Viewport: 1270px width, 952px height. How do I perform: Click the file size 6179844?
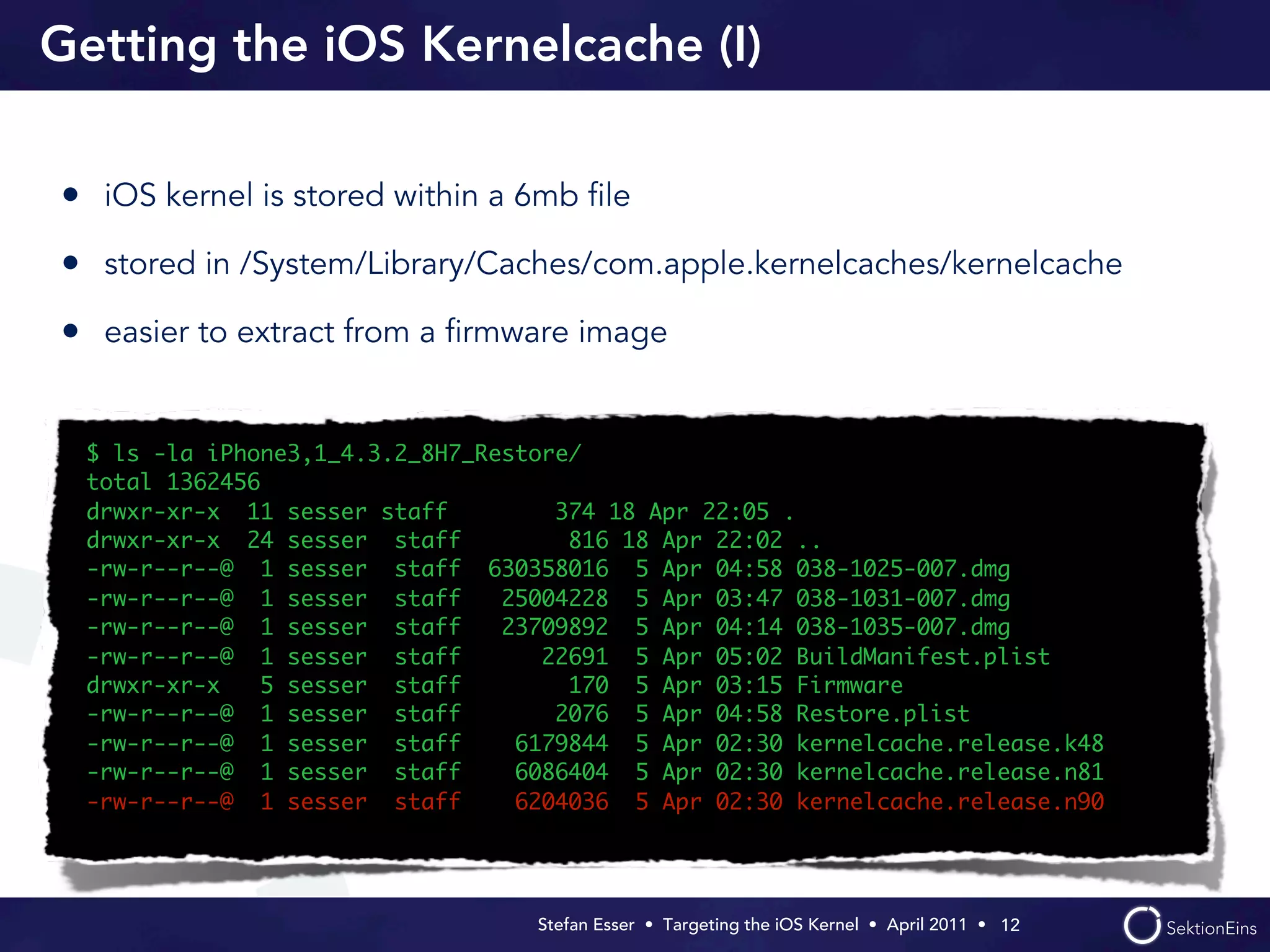[562, 743]
